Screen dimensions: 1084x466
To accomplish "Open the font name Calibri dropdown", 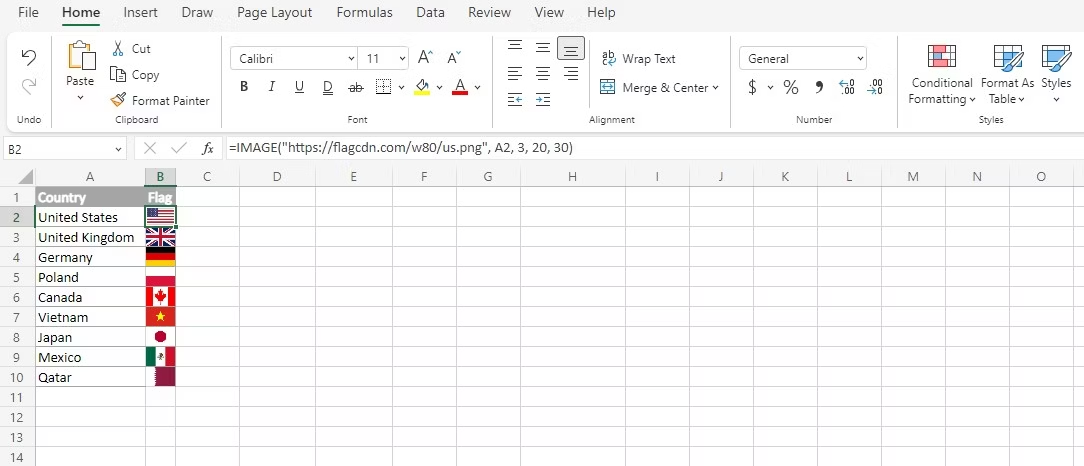I will pyautogui.click(x=351, y=59).
